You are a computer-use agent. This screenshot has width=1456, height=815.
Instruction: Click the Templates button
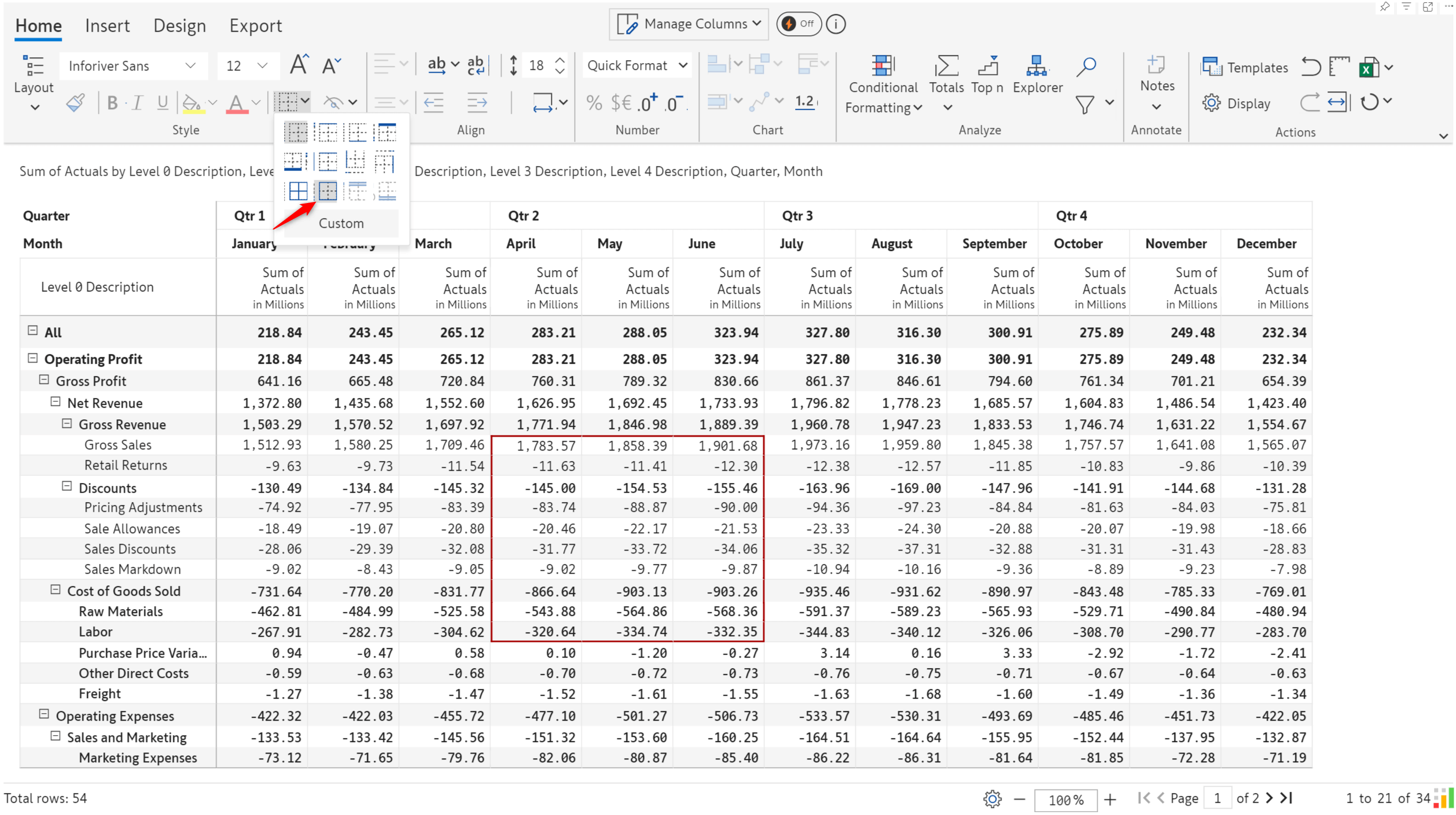pos(1245,68)
